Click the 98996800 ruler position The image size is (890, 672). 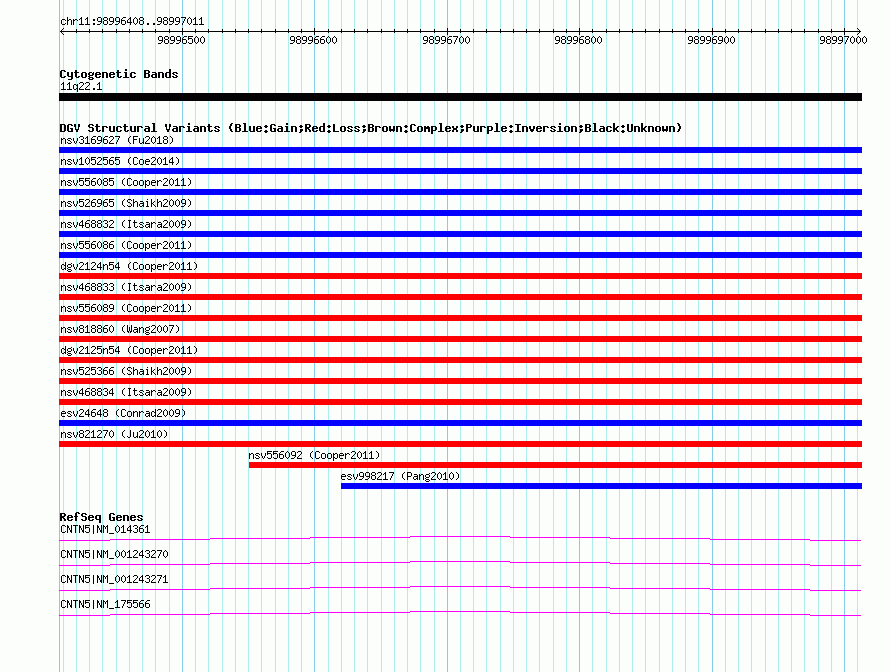click(x=578, y=40)
